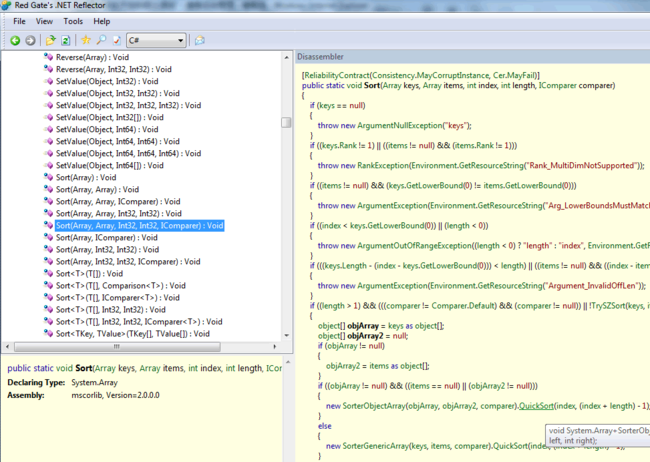
Task: Click the tree scroll-up arrow
Action: [x=286, y=57]
